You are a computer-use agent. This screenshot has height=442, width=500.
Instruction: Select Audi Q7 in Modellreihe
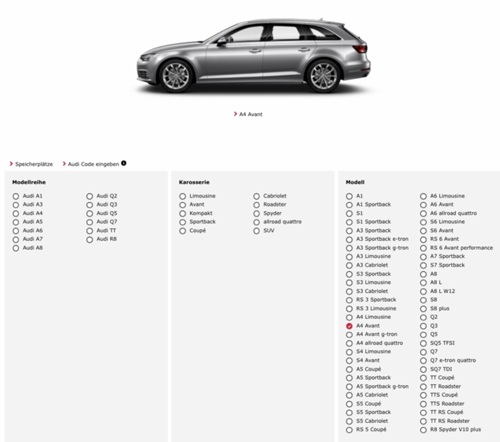pos(90,222)
